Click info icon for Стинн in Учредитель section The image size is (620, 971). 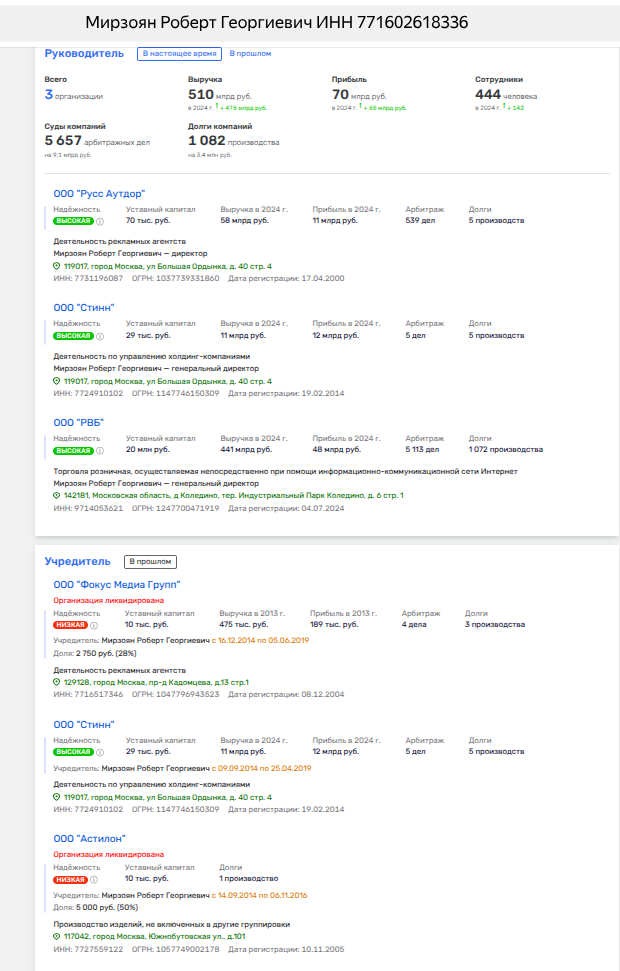(100, 752)
